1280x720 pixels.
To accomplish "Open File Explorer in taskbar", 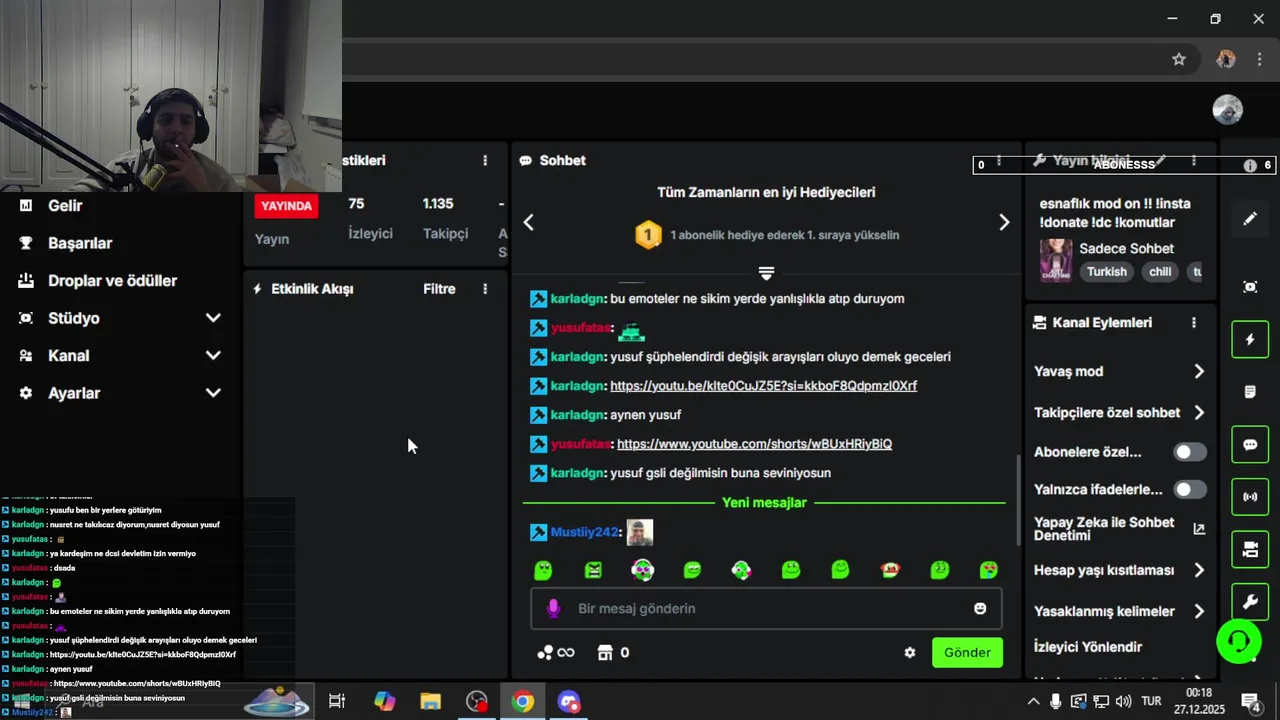I will [x=430, y=702].
